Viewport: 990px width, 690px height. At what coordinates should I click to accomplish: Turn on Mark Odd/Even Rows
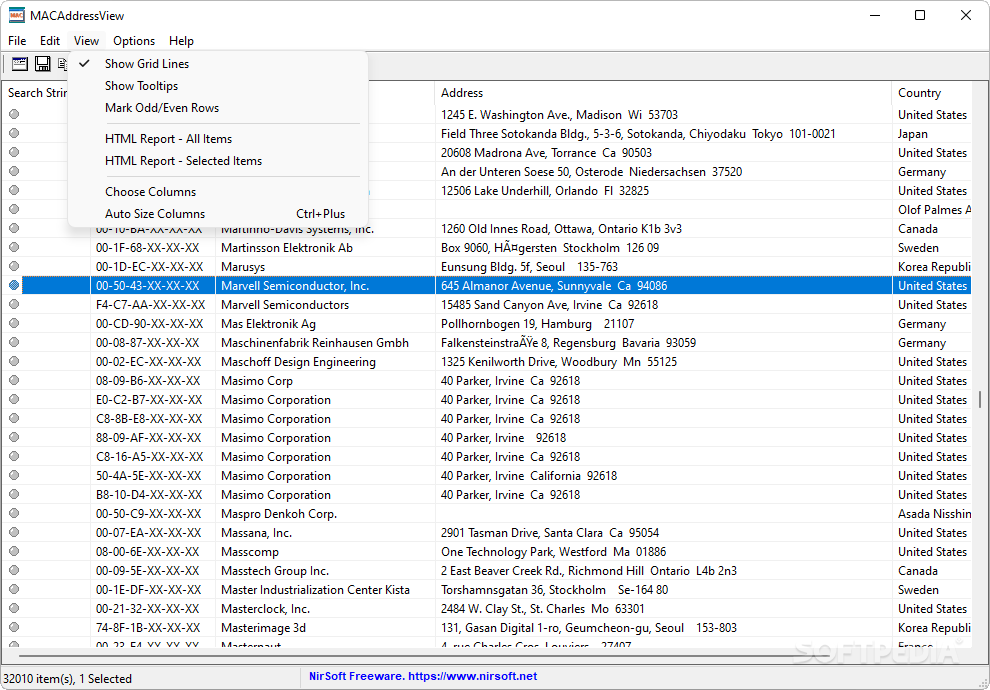click(218, 108)
